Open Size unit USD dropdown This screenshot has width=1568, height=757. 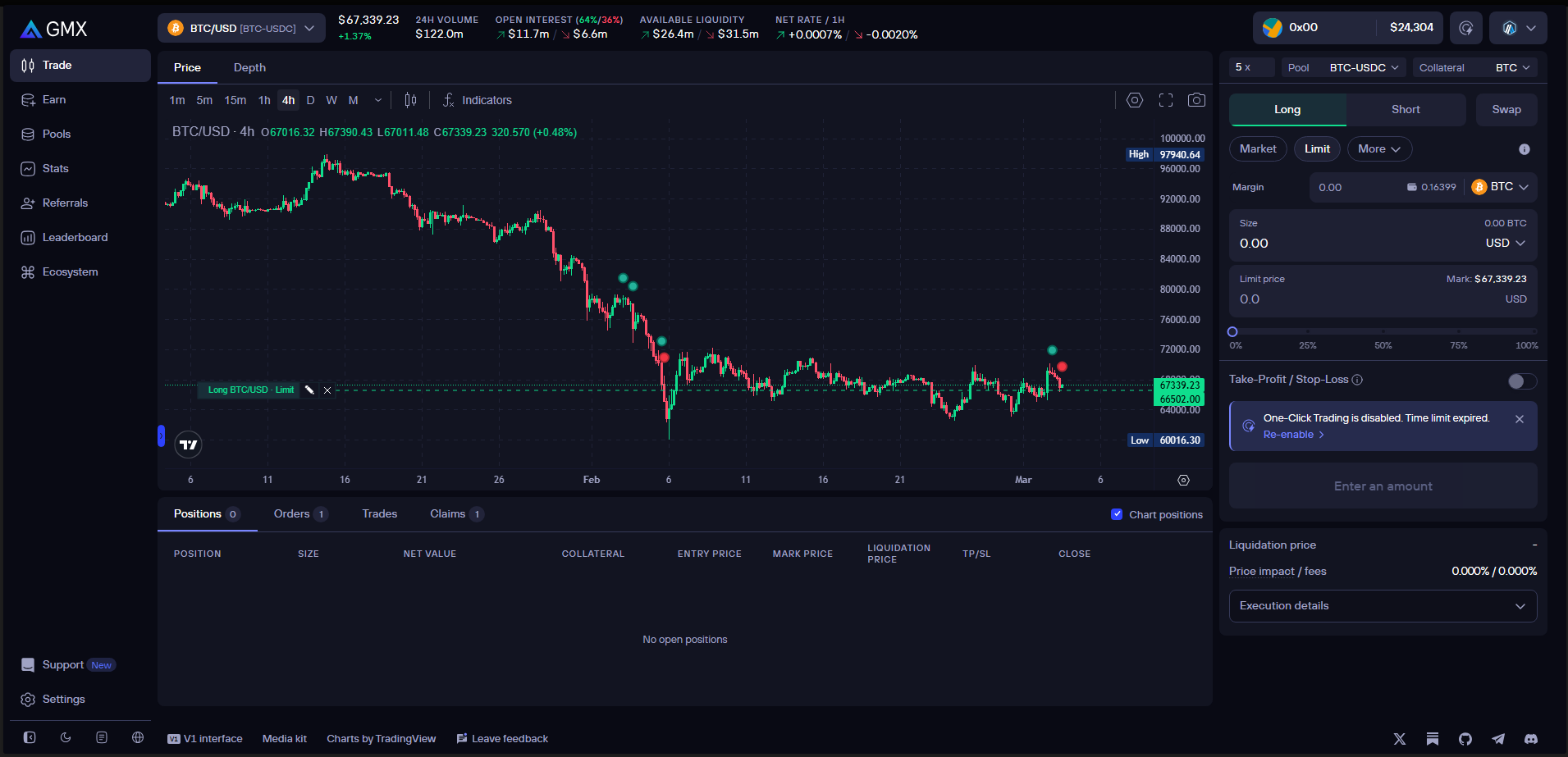1505,244
